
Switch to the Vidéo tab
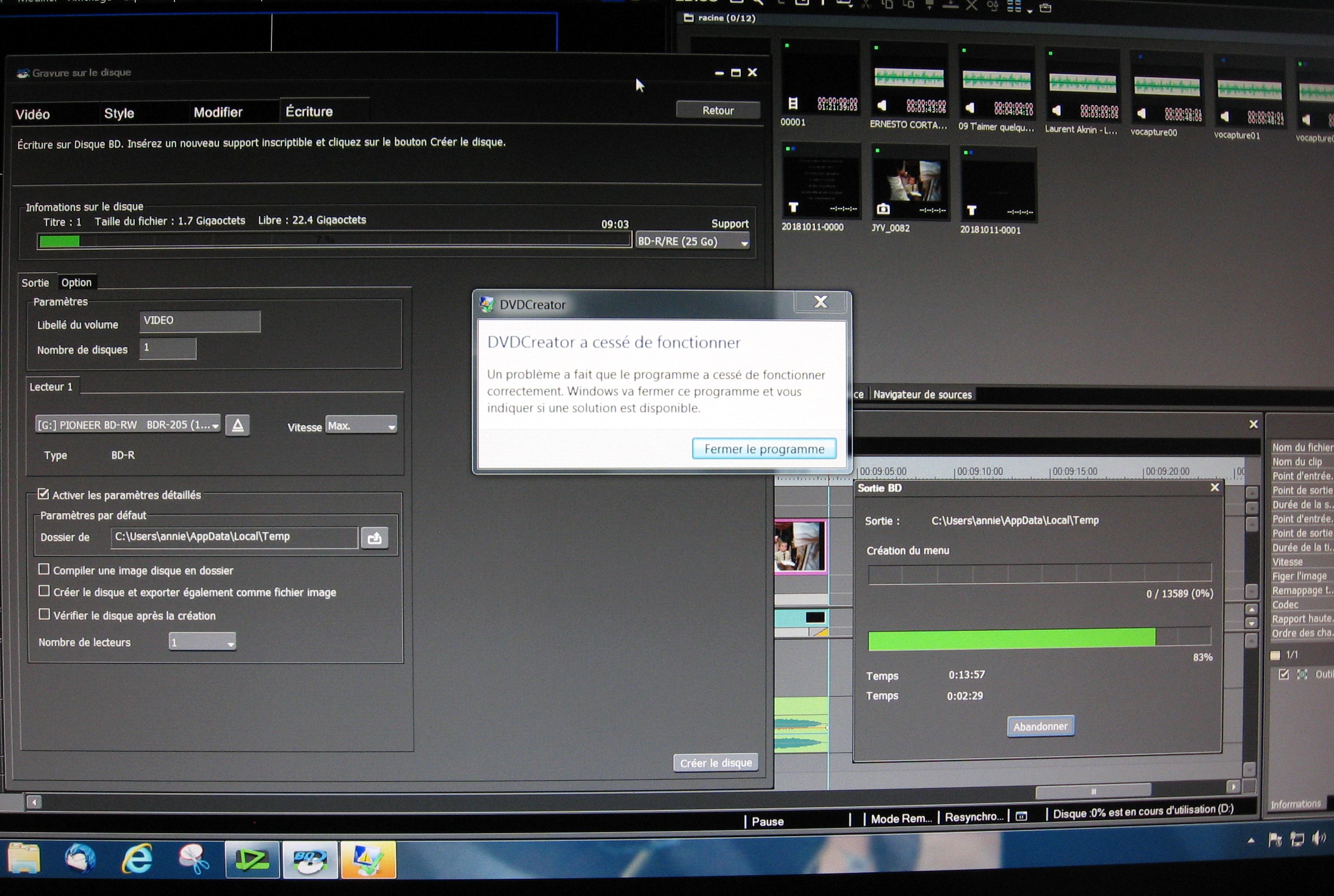[33, 115]
